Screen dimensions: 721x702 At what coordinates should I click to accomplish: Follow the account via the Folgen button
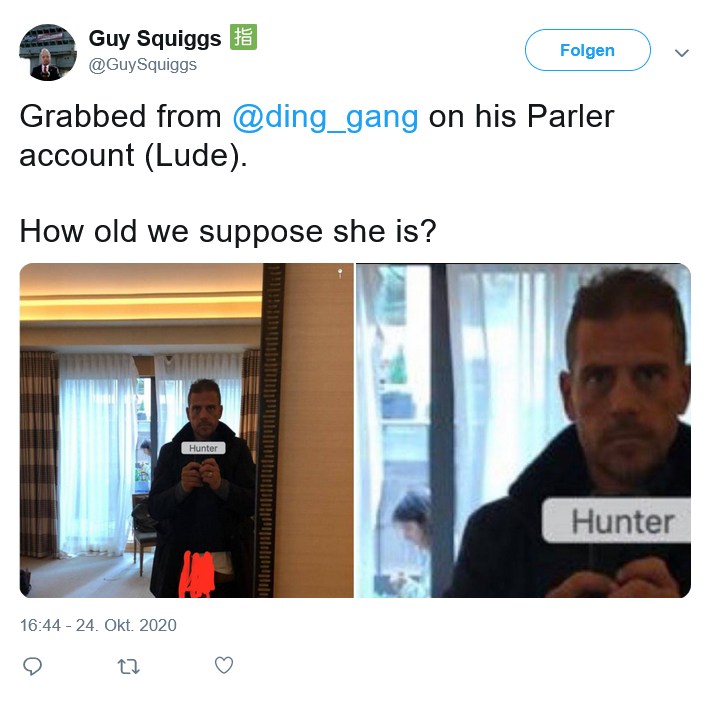[588, 50]
